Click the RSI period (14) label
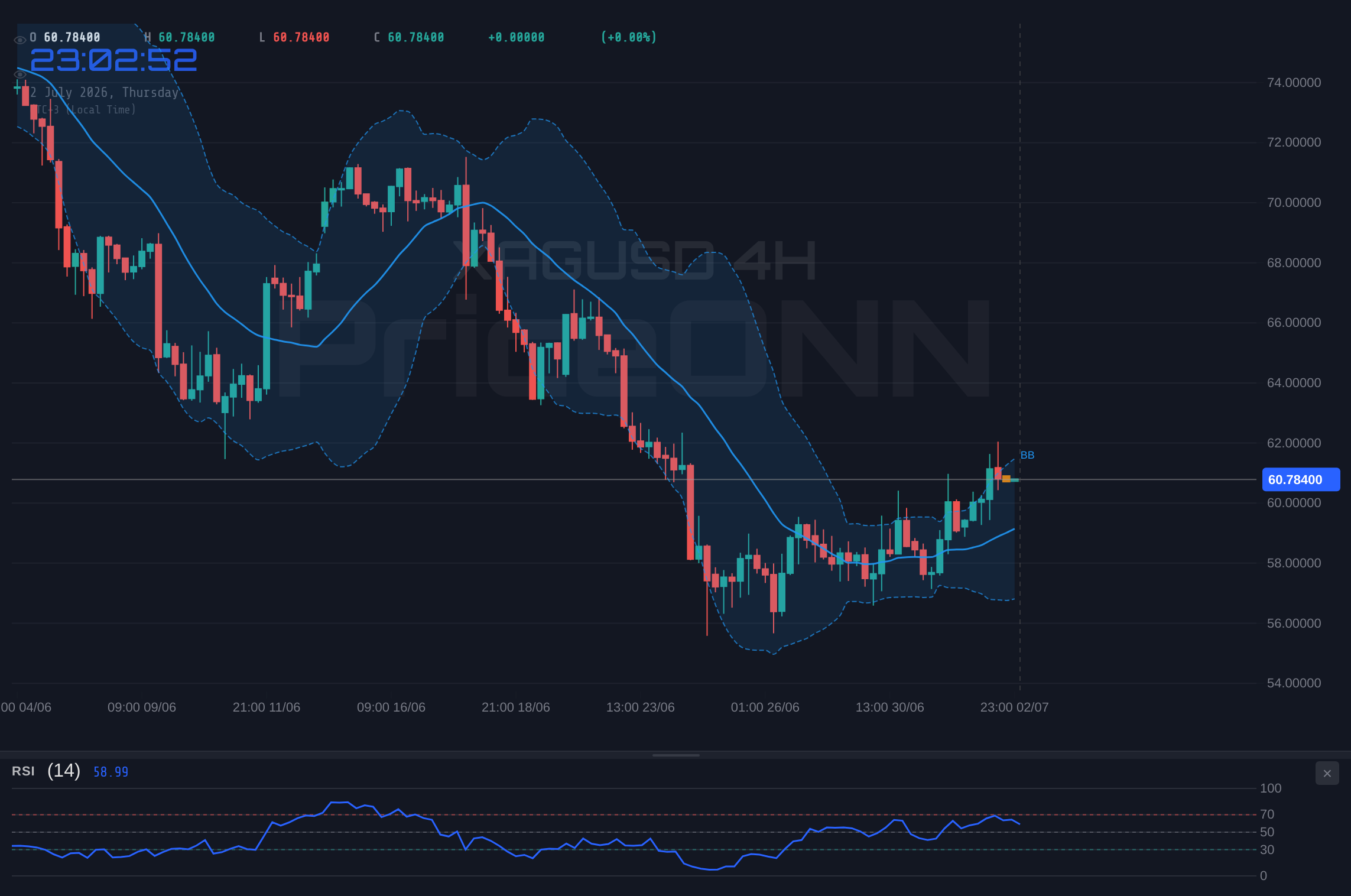1351x896 pixels. tap(64, 771)
